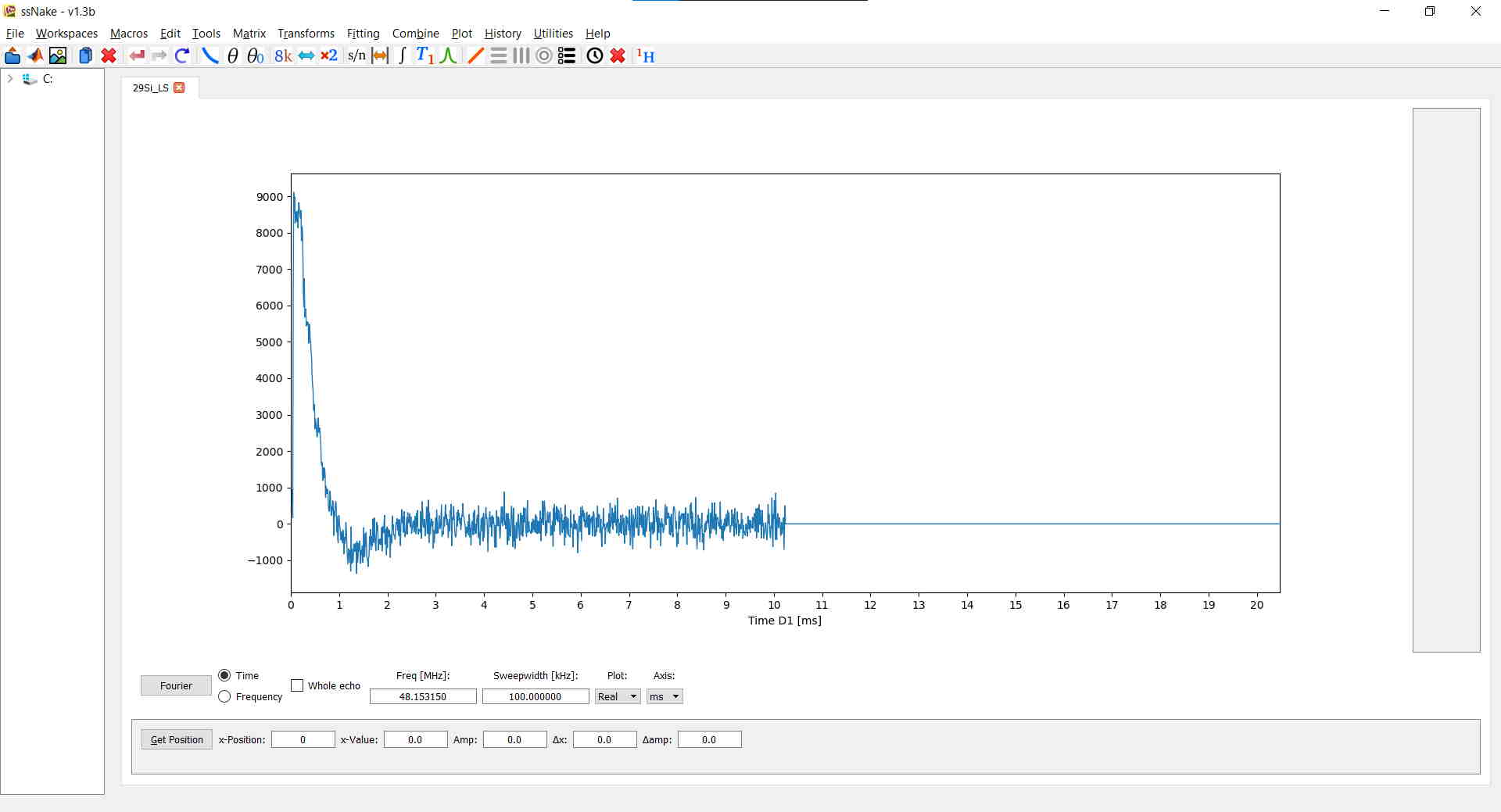Click the blue Reload icon
This screenshot has width=1501, height=812.
point(182,55)
